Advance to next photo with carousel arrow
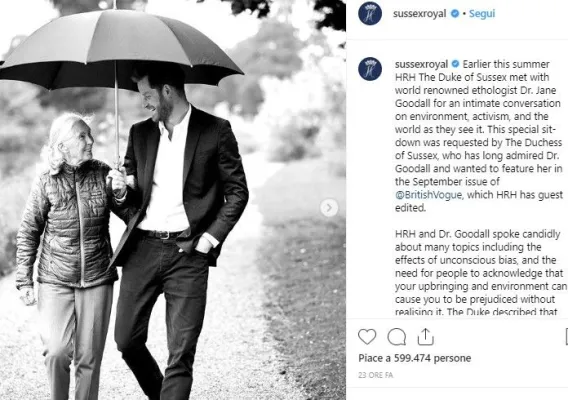The height and width of the screenshot is (400, 568). pyautogui.click(x=329, y=208)
